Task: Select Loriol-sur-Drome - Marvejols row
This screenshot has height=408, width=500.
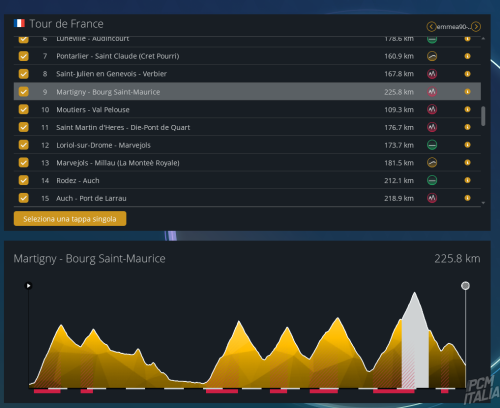Action: 247,145
